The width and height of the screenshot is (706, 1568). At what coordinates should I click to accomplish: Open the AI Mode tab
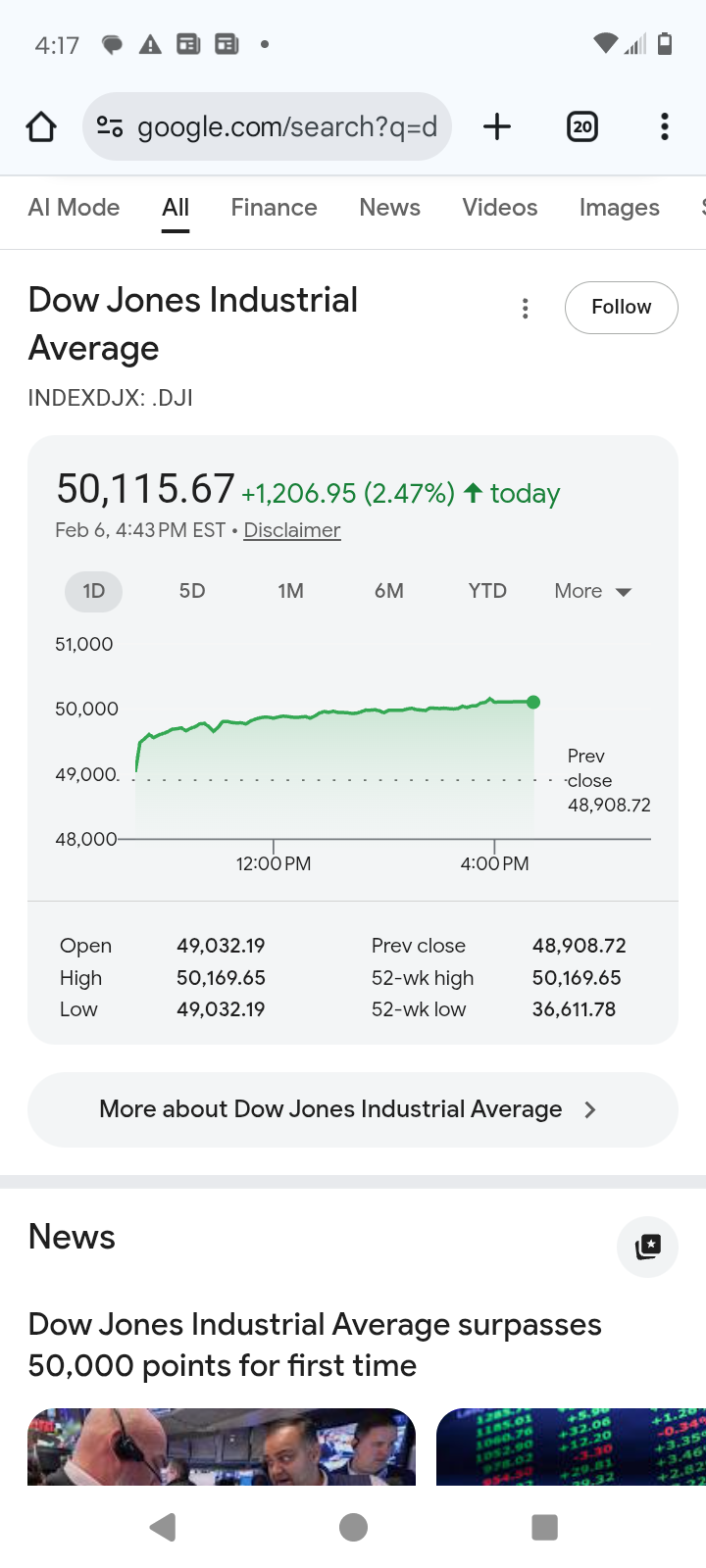pos(74,208)
